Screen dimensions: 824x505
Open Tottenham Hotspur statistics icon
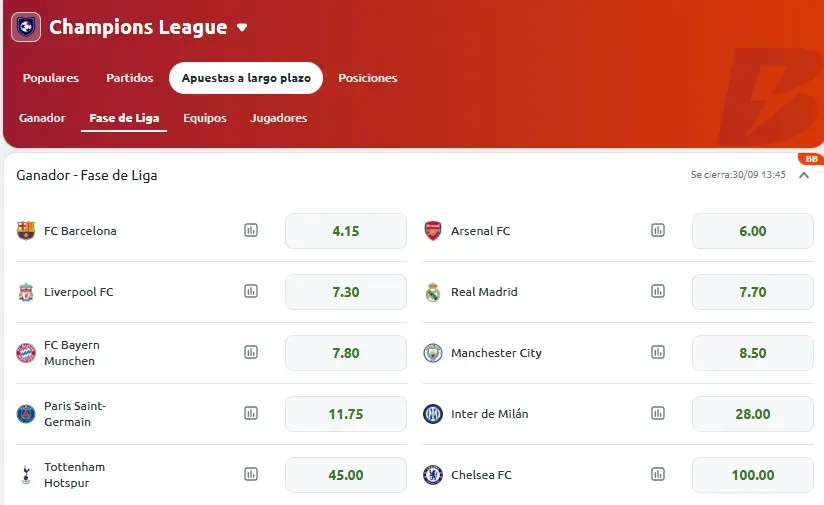(251, 474)
